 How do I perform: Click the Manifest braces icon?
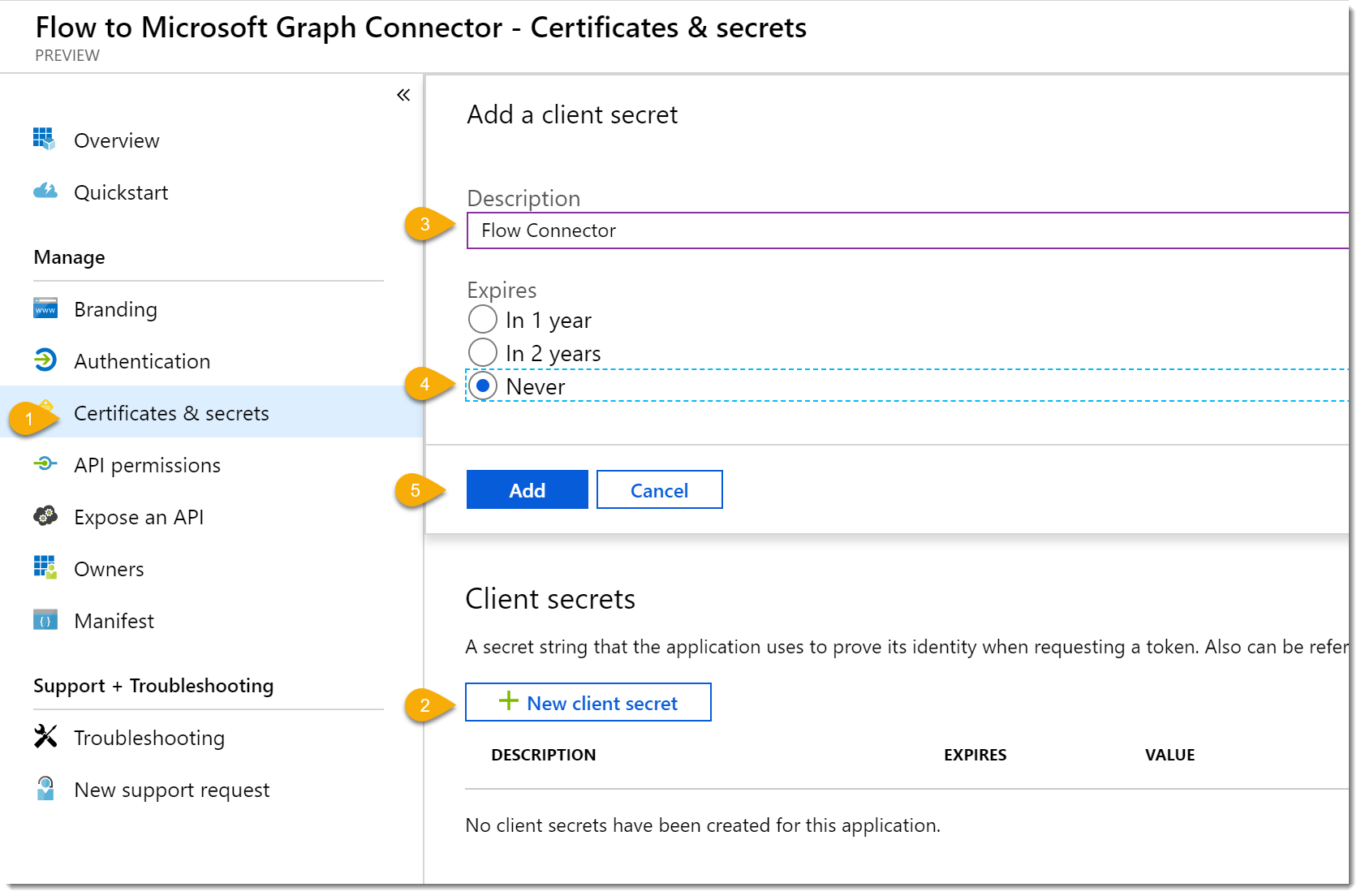click(45, 620)
